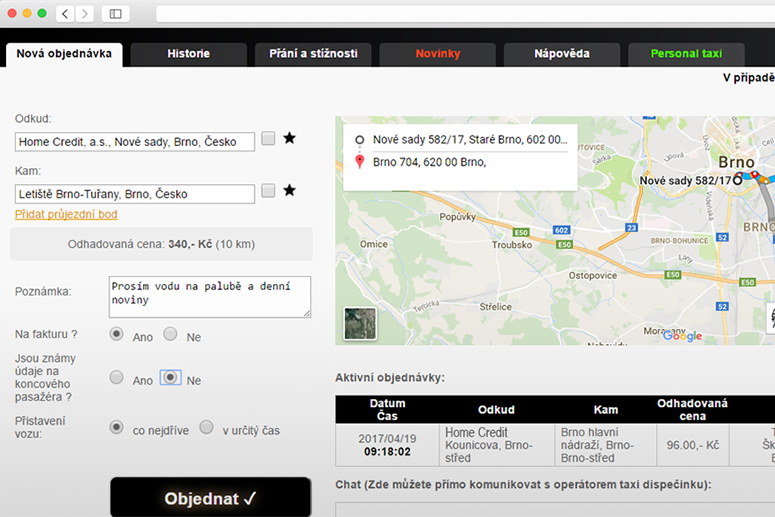775x517 pixels.
Task: Open the Personal taxi tab
Action: pos(685,53)
